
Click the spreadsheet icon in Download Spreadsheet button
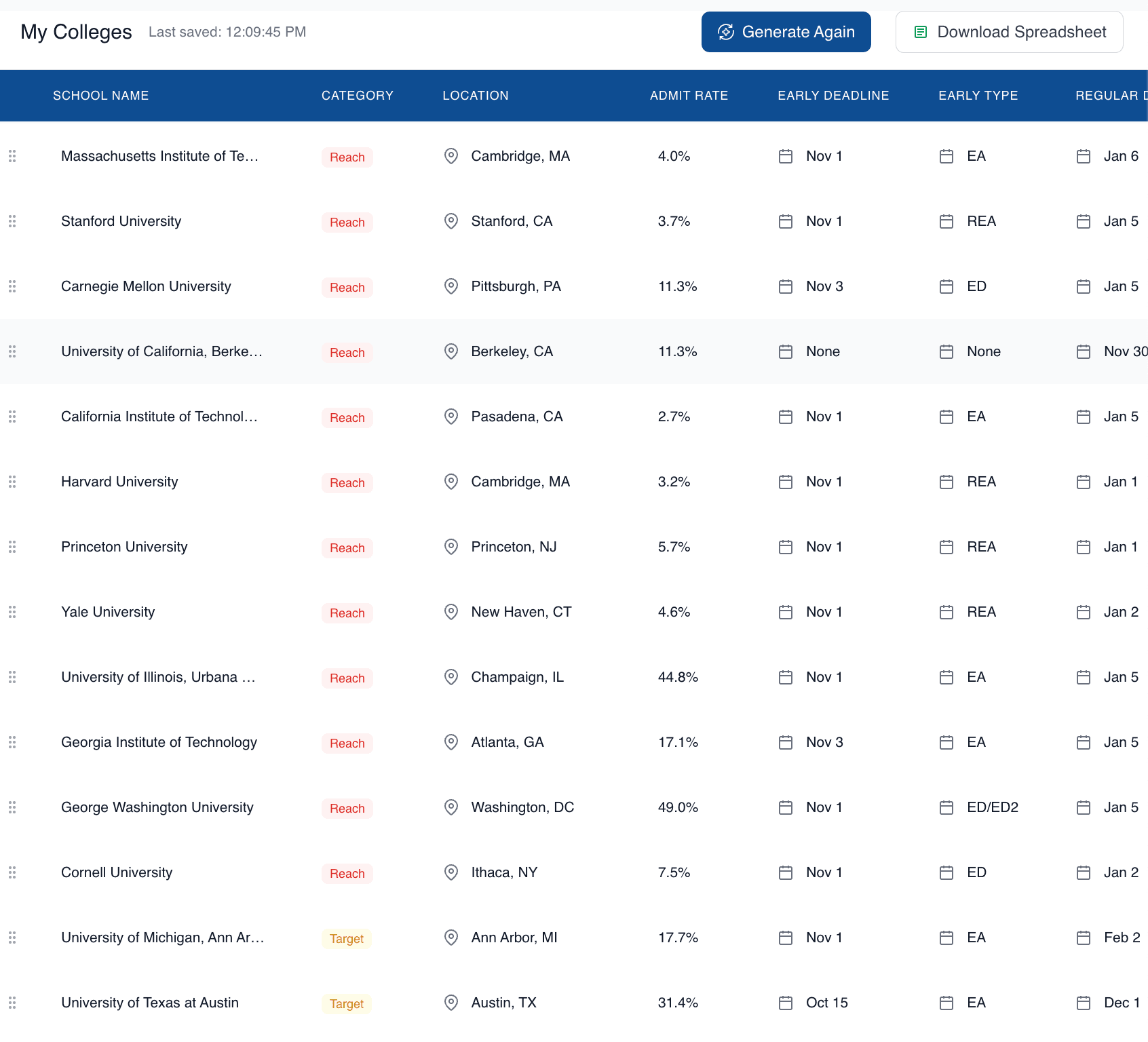(920, 31)
